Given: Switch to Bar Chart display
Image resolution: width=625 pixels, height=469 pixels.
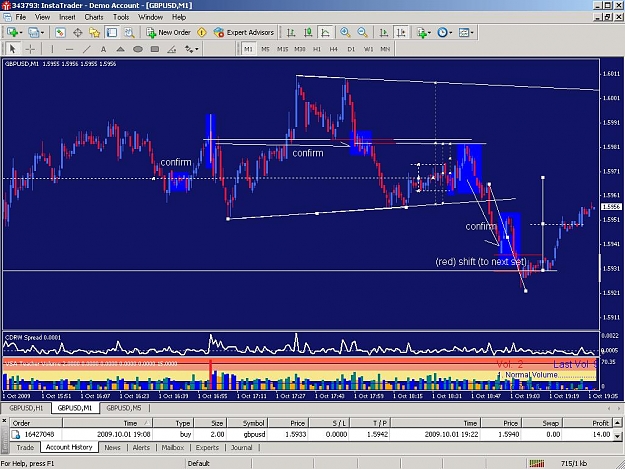Looking at the screenshot, I should tap(291, 33).
